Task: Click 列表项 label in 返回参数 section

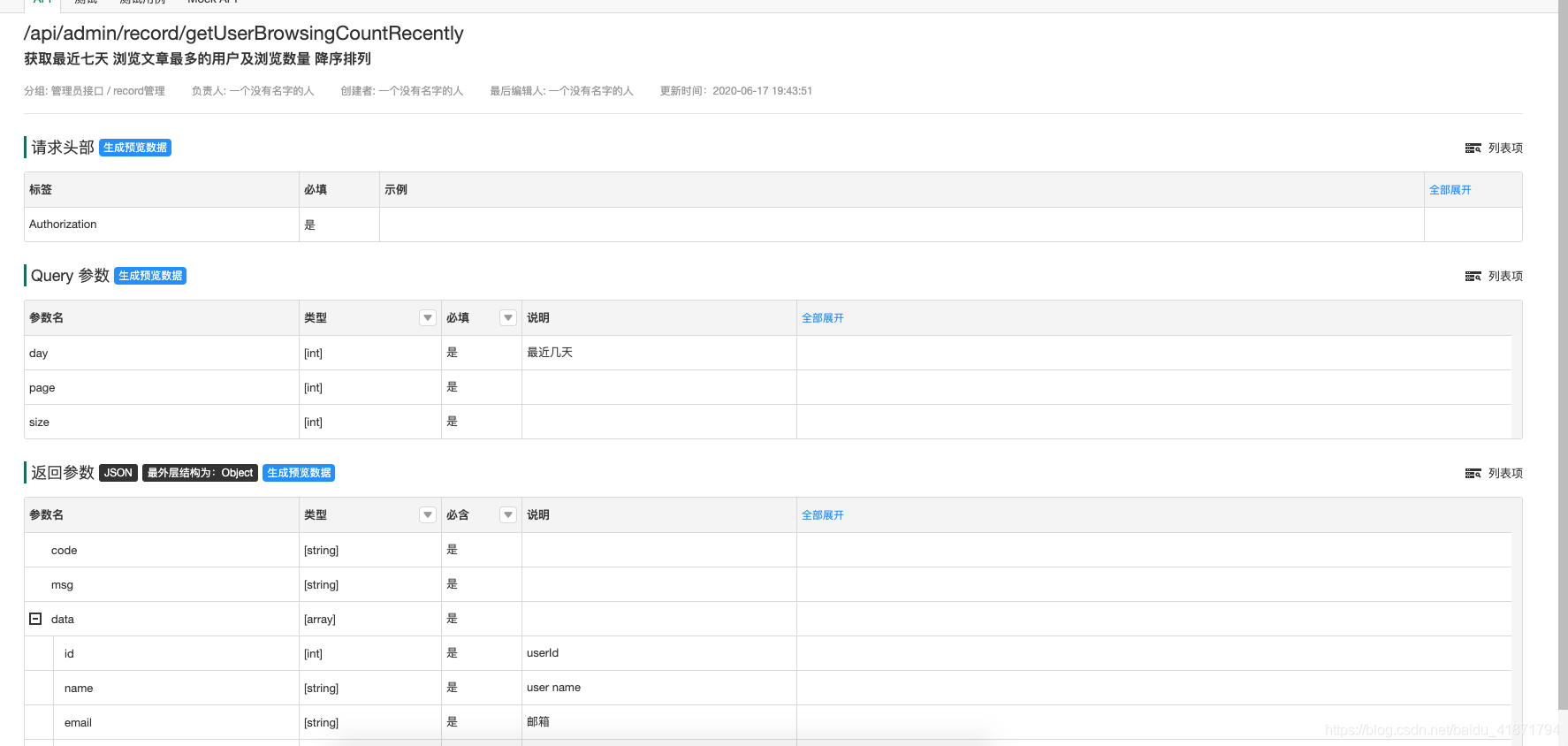Action: click(1505, 474)
